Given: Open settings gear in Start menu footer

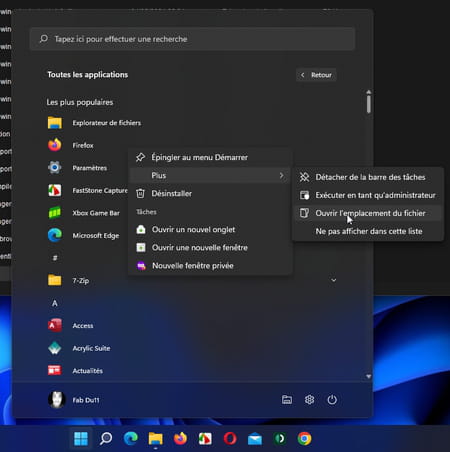Looking at the screenshot, I should click(x=310, y=400).
